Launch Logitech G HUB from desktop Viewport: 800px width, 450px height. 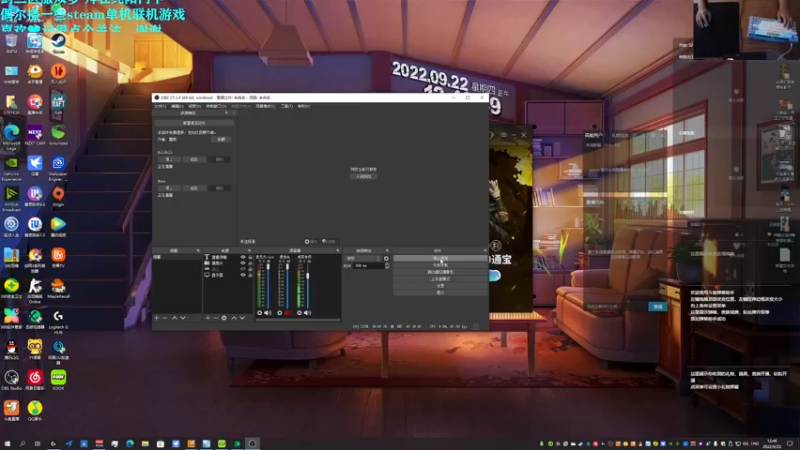coord(58,322)
